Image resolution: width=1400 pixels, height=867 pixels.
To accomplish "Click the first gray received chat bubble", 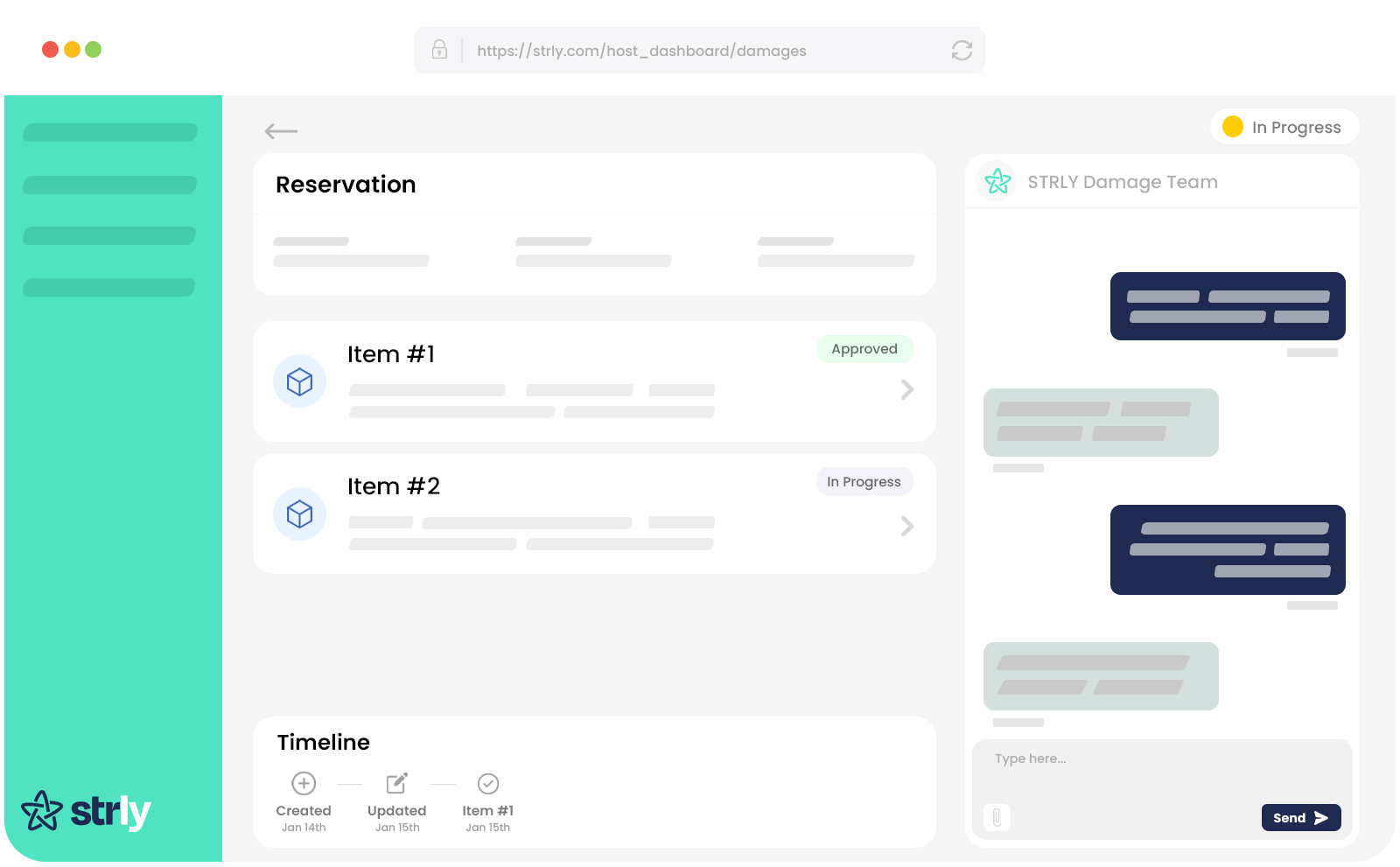I will point(1101,423).
